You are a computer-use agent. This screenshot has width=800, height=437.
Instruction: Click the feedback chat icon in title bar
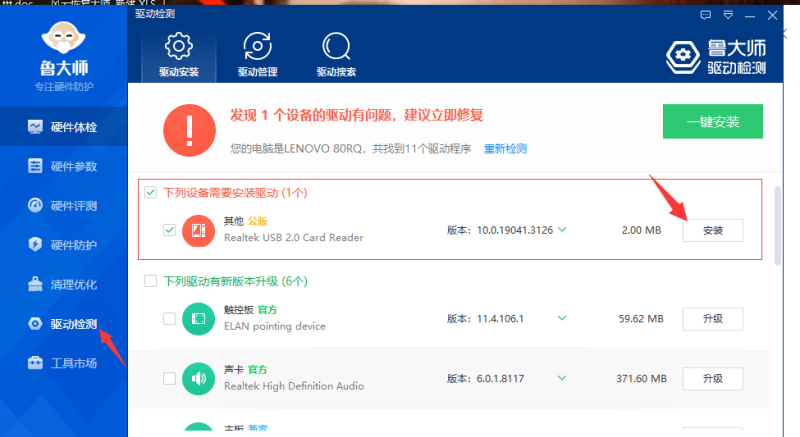[x=706, y=15]
